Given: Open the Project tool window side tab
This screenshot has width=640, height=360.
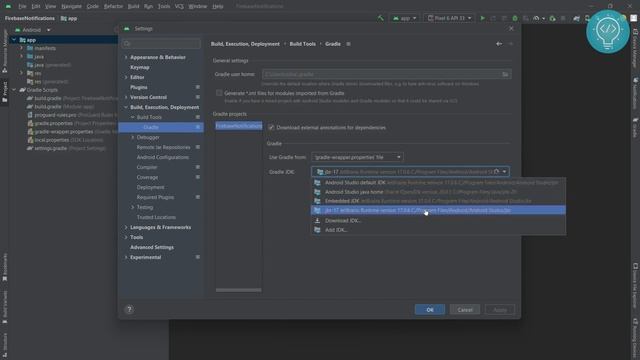Looking at the screenshot, I should pyautogui.click(x=4, y=92).
